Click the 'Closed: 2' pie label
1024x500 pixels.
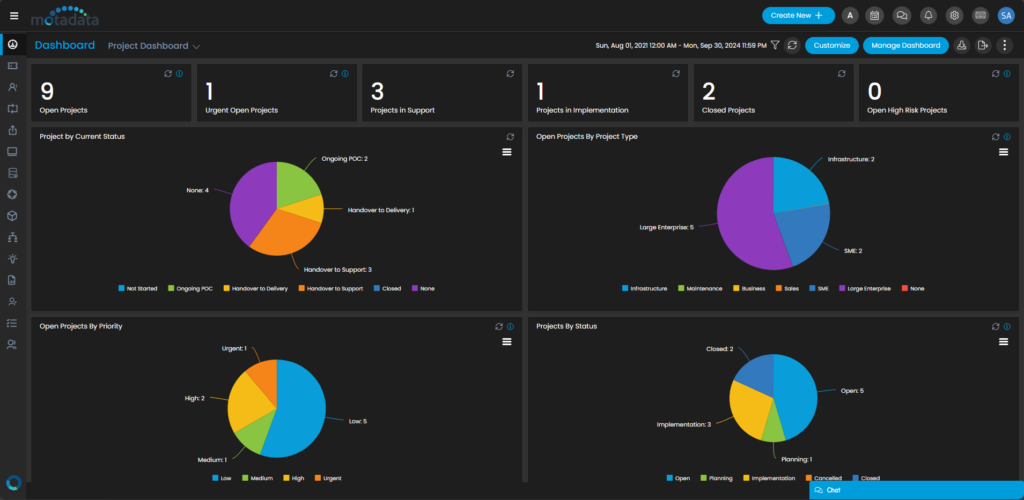click(x=720, y=349)
